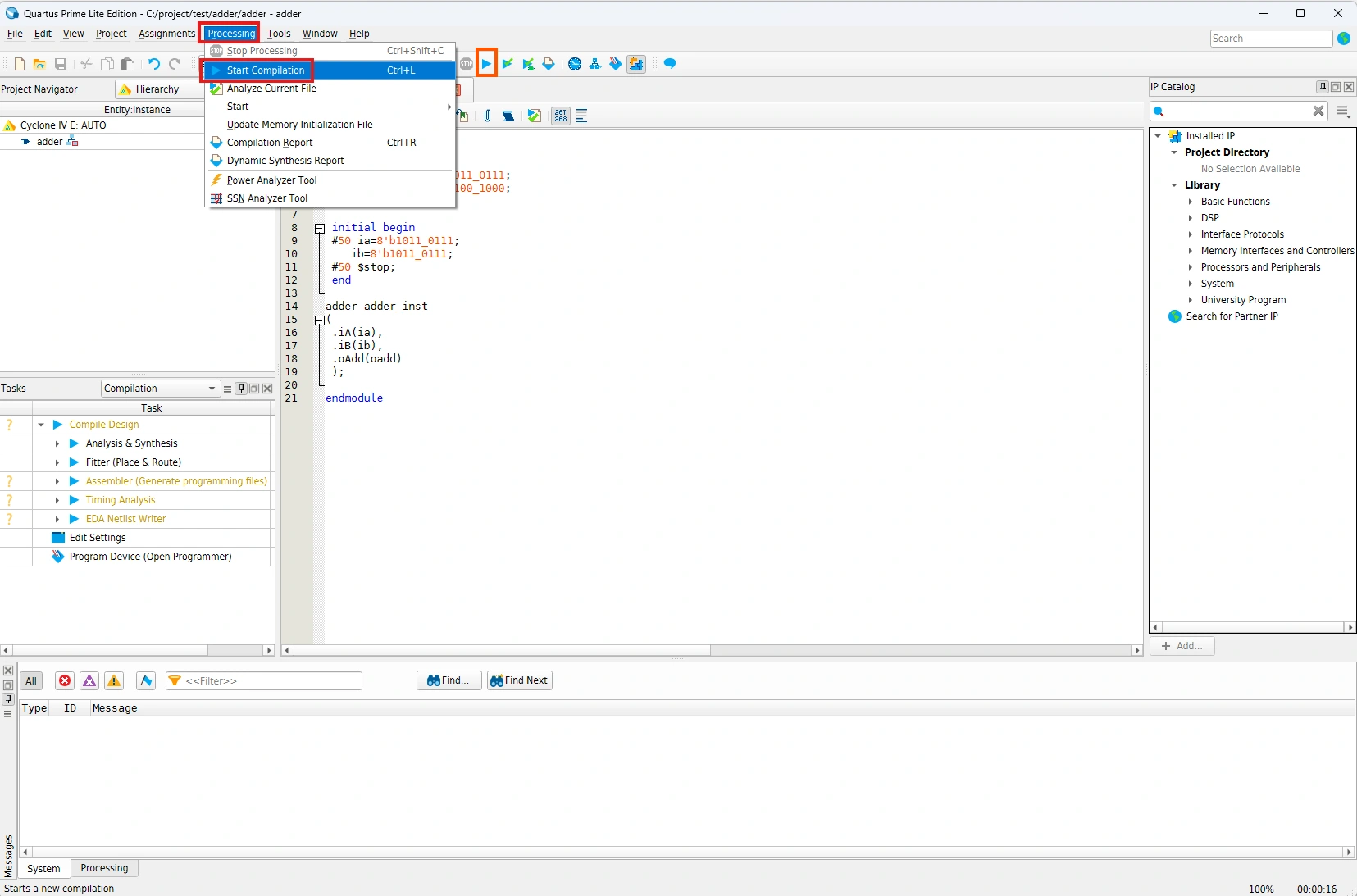Click the editor horizontal scrollbar
This screenshot has height=896, width=1357.
click(502, 650)
